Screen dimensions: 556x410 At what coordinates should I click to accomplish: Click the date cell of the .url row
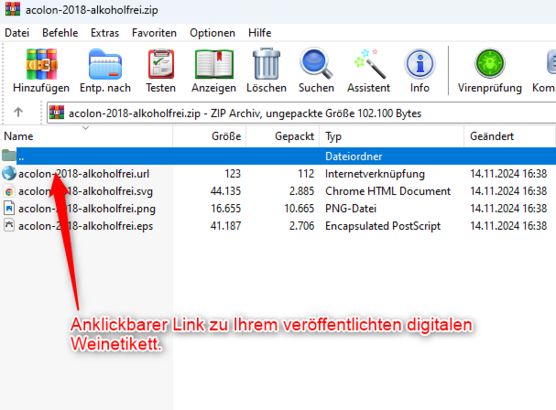coord(508,174)
